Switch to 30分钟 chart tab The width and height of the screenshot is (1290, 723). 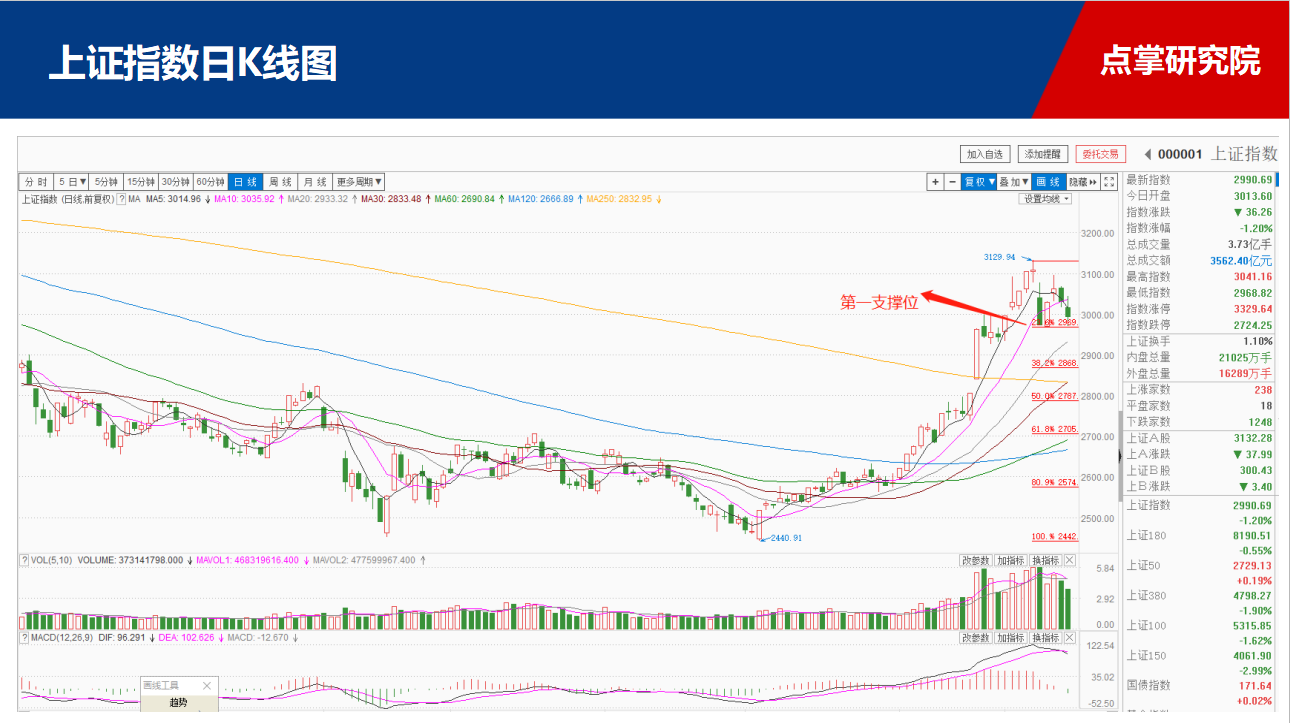click(176, 182)
